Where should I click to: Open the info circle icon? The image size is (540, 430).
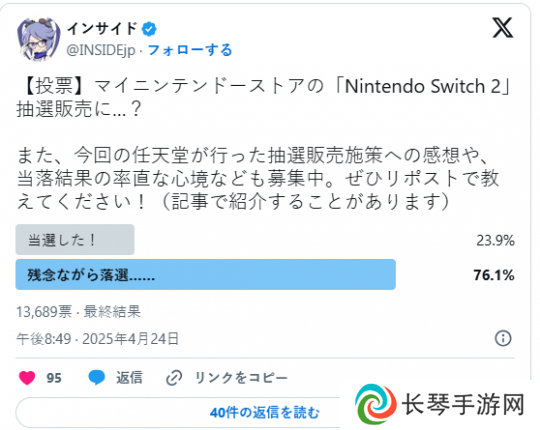[x=503, y=338]
